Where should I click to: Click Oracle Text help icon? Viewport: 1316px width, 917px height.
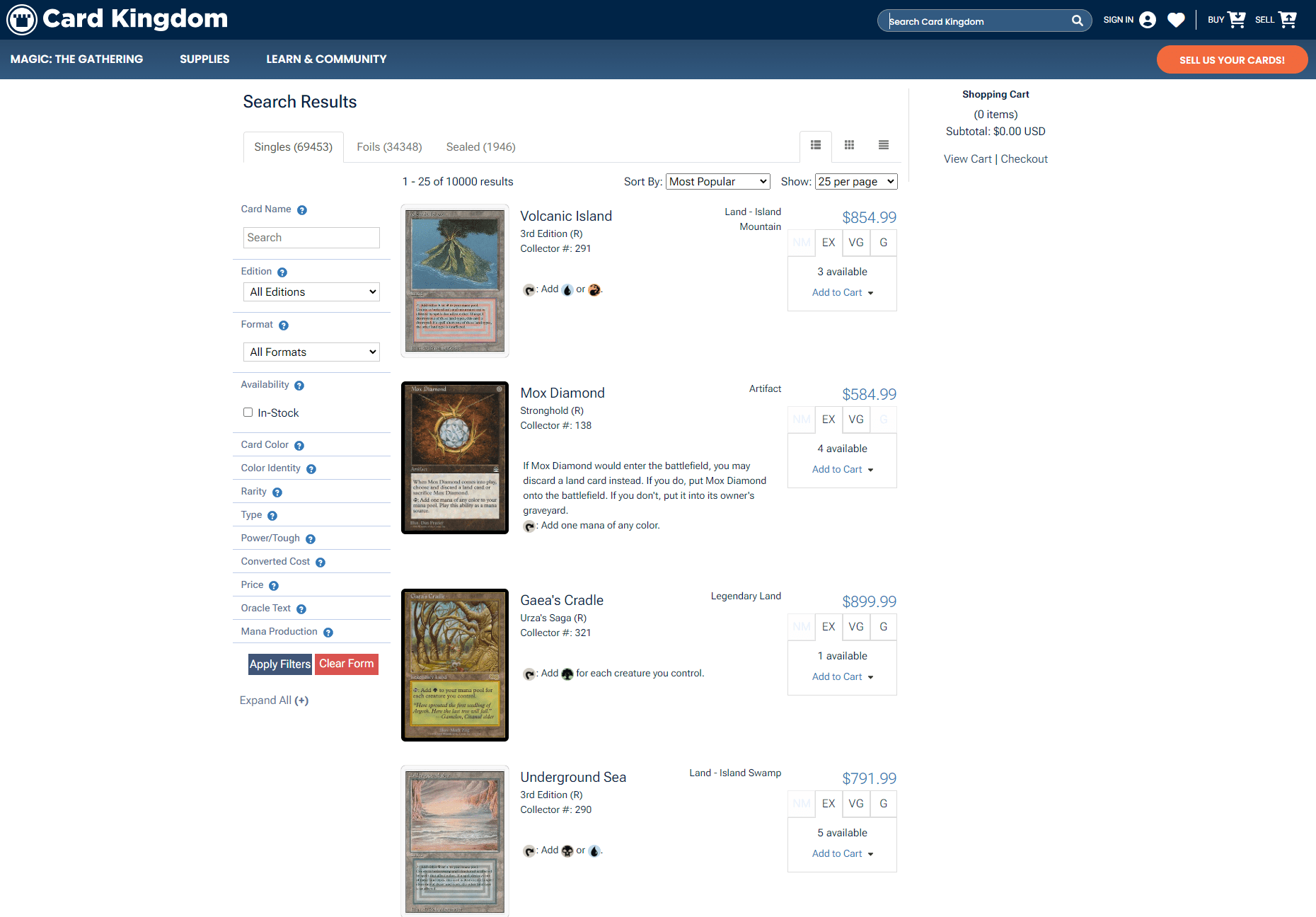tap(301, 609)
